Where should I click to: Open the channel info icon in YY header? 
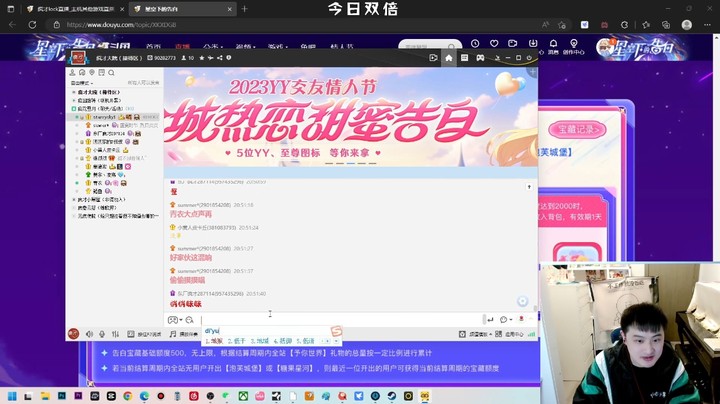[x=229, y=58]
